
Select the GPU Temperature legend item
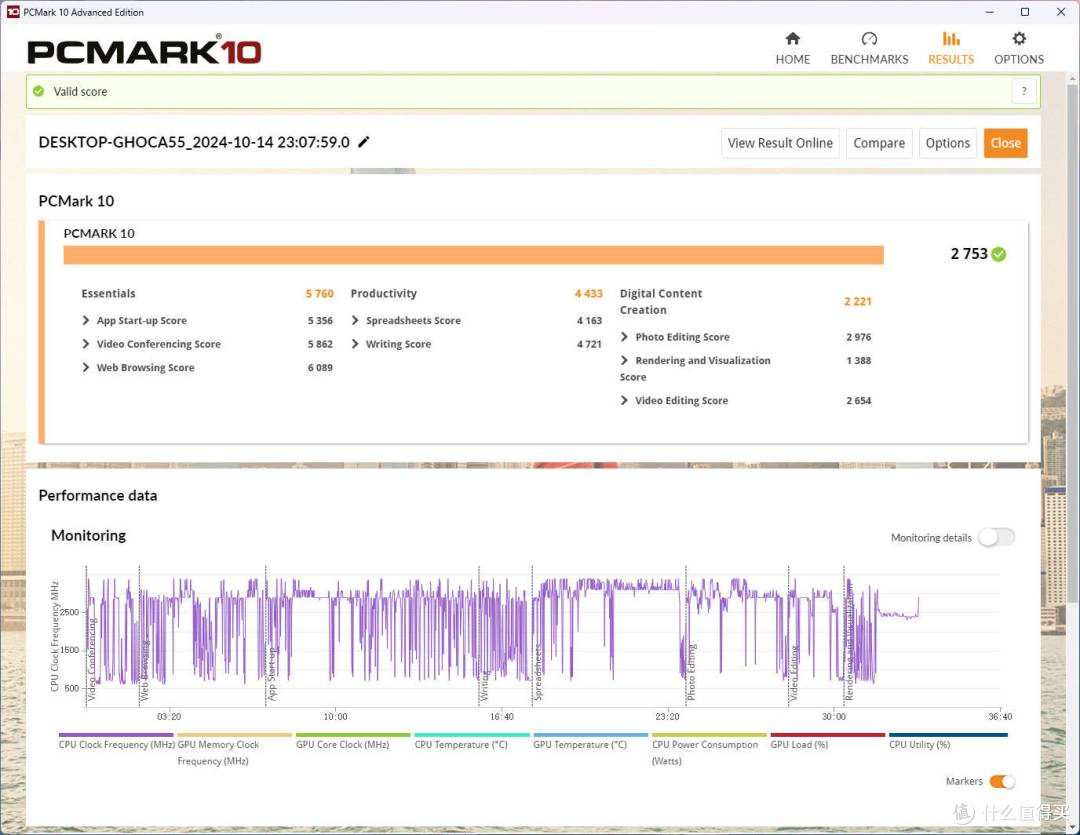(590, 742)
